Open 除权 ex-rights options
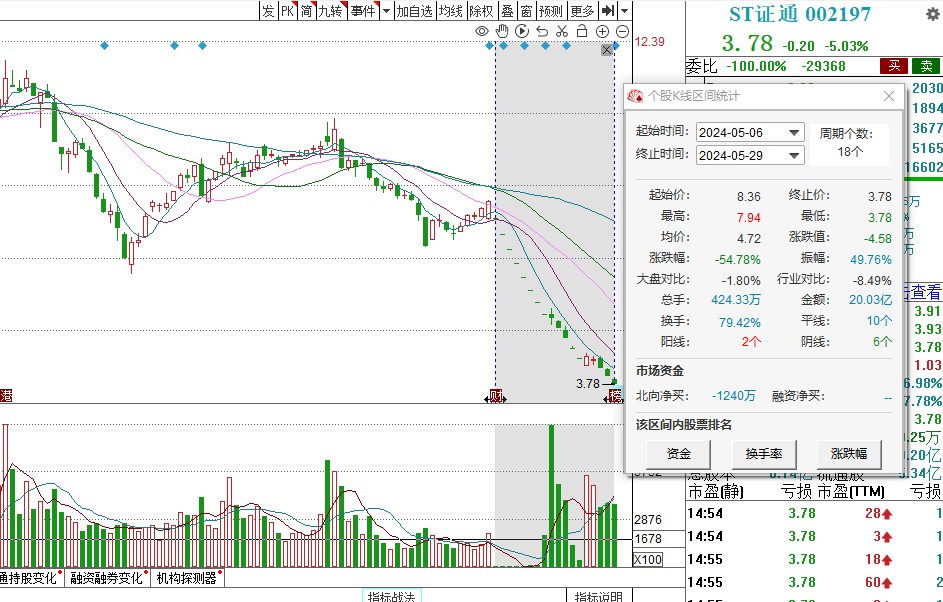The width and height of the screenshot is (943, 602). 481,11
